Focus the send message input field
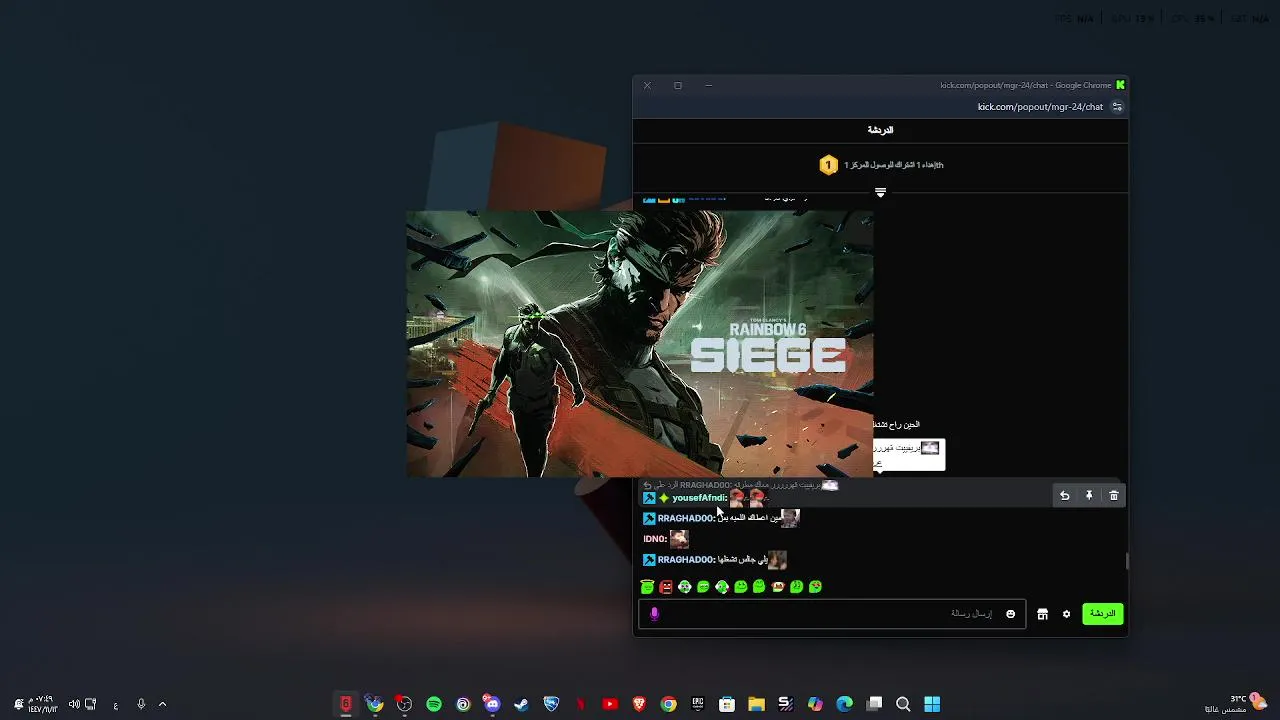The width and height of the screenshot is (1280, 720). pos(832,614)
